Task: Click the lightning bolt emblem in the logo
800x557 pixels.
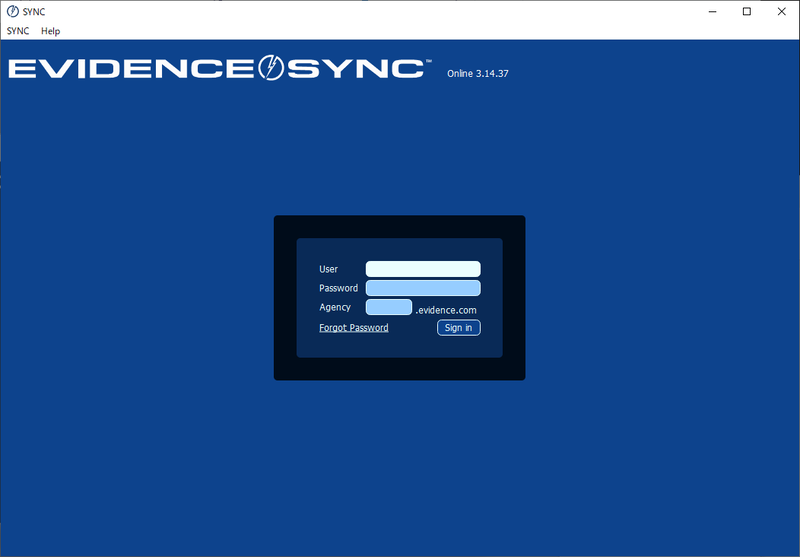Action: point(272,68)
